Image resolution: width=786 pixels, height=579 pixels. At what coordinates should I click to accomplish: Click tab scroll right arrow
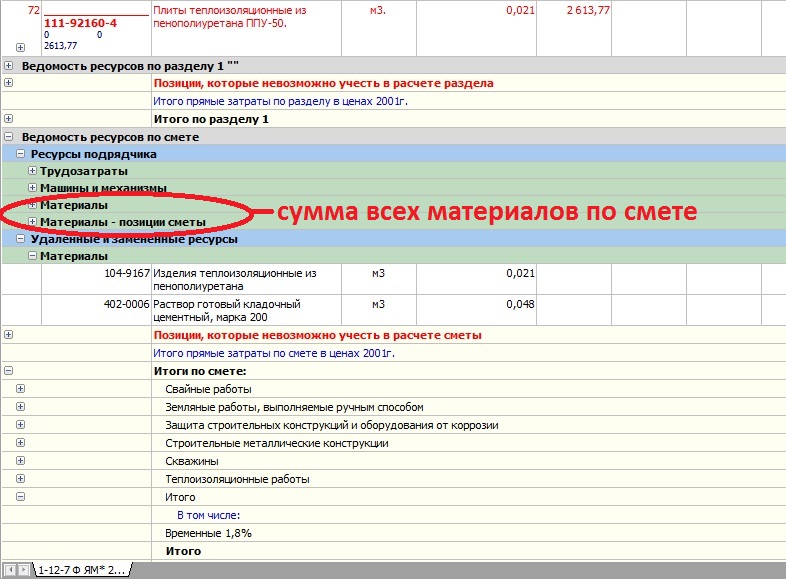(x=23, y=570)
